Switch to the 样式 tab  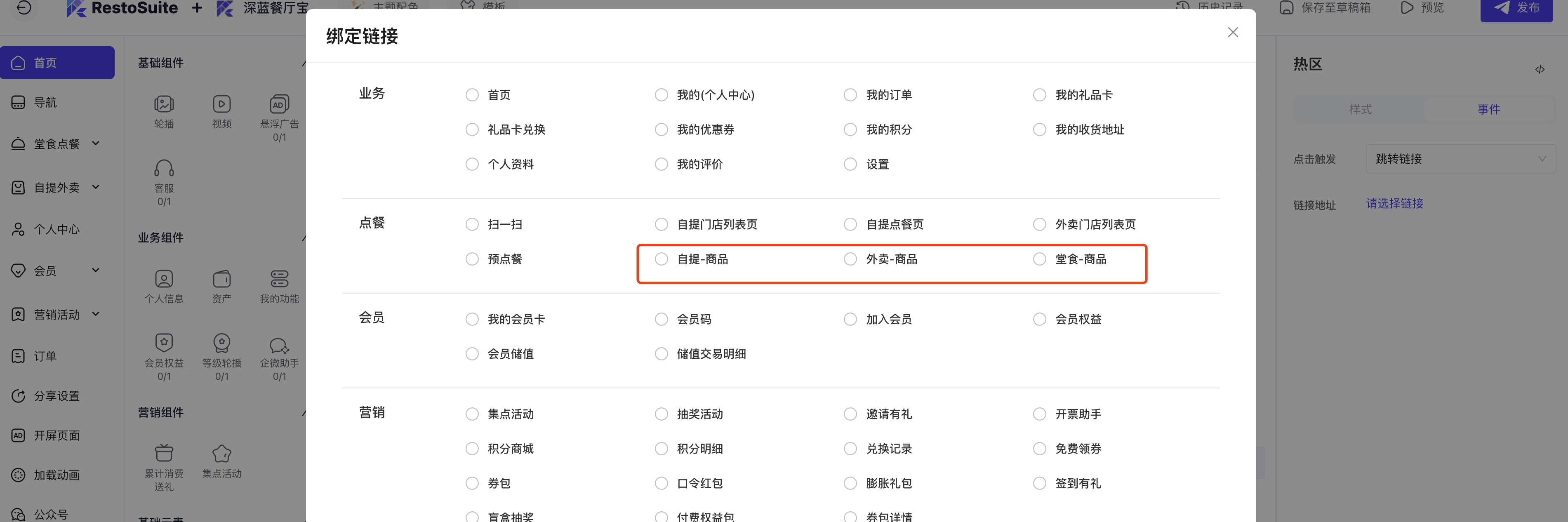(1360, 110)
